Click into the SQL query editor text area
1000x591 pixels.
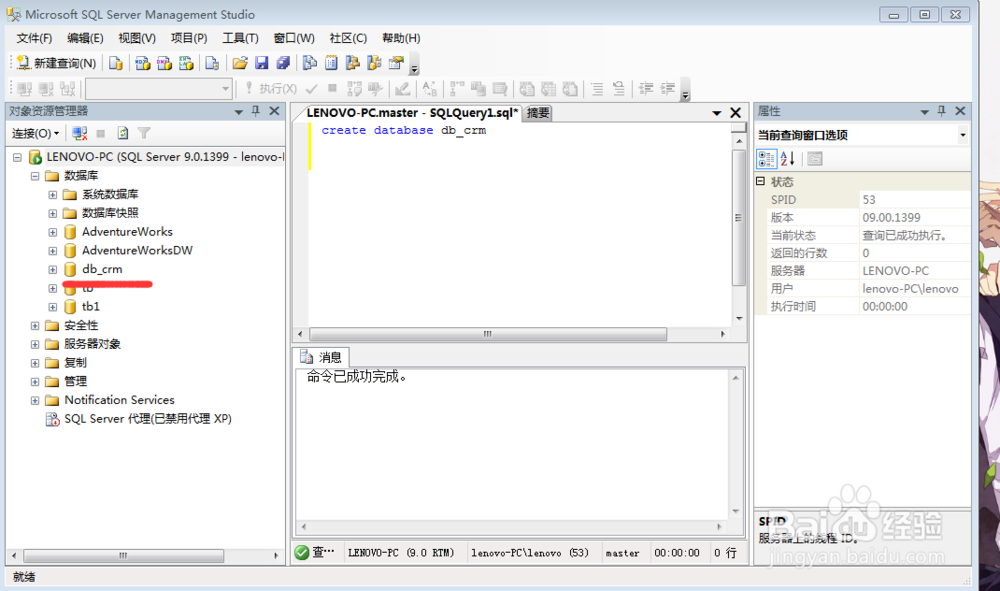point(520,223)
